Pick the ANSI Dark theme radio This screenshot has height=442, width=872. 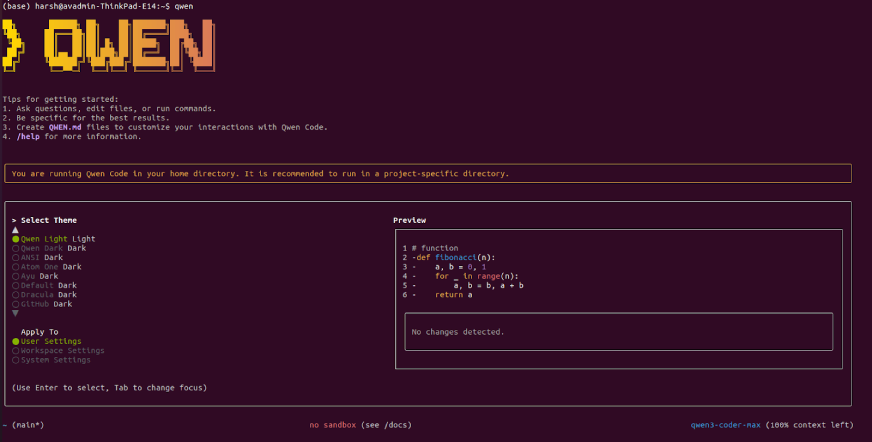click(38, 257)
